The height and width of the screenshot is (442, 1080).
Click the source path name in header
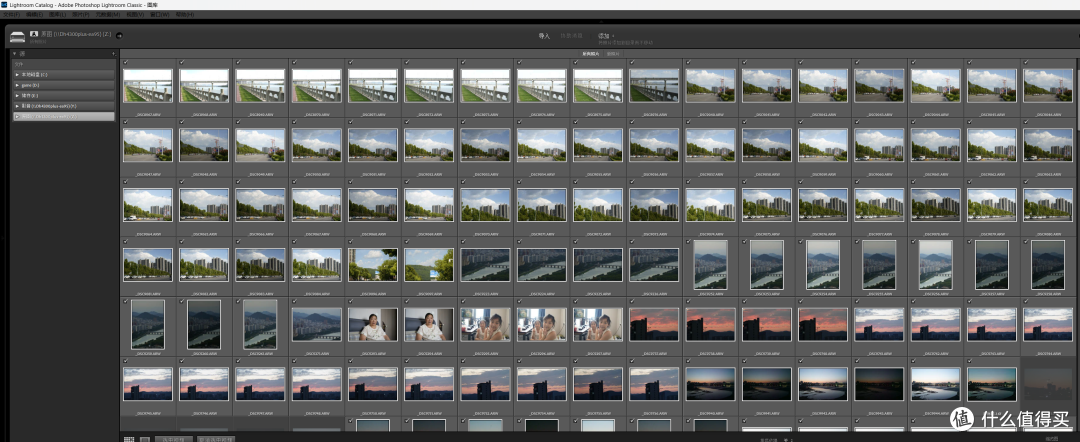click(x=76, y=34)
